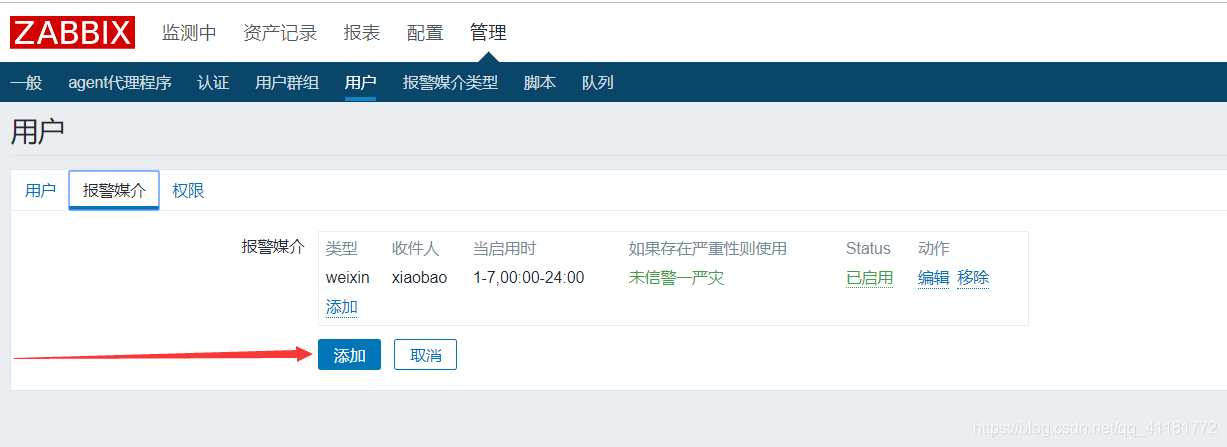Open the 队列 submenu item

coord(598,82)
